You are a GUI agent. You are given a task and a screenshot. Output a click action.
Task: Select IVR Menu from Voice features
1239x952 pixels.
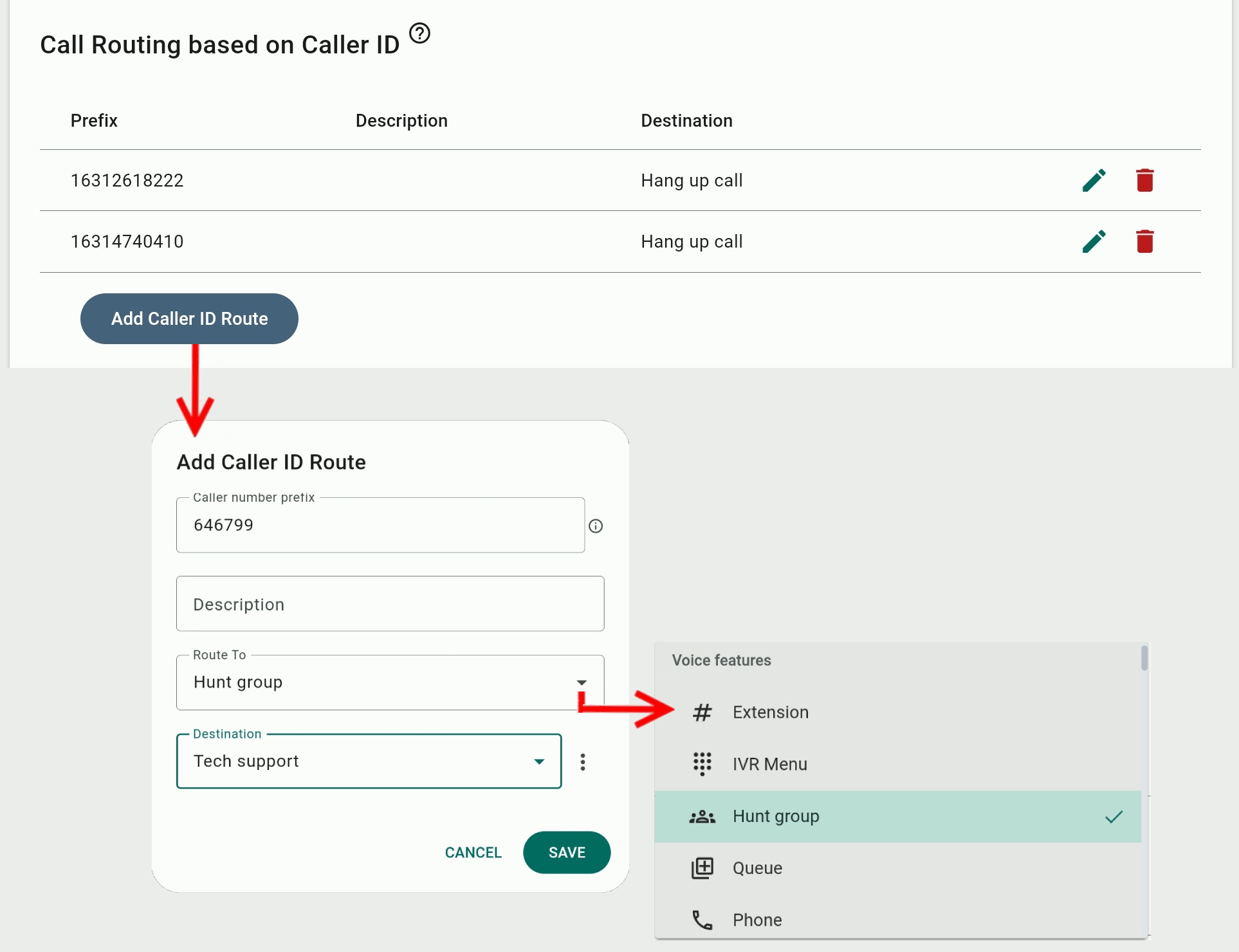pyautogui.click(x=769, y=764)
